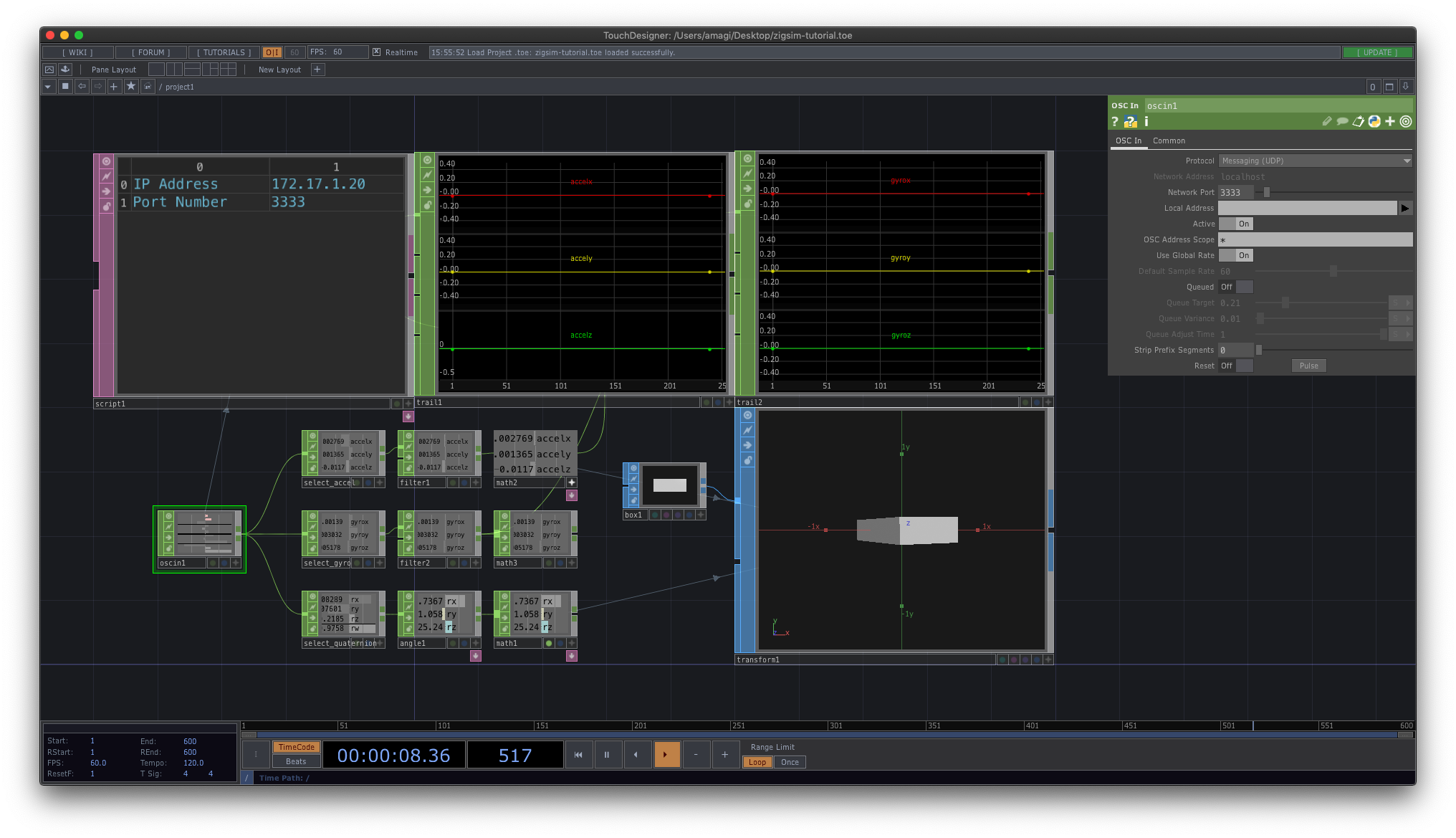Add pane with plus icon in path bar
This screenshot has height=838, width=1456.
coord(114,87)
